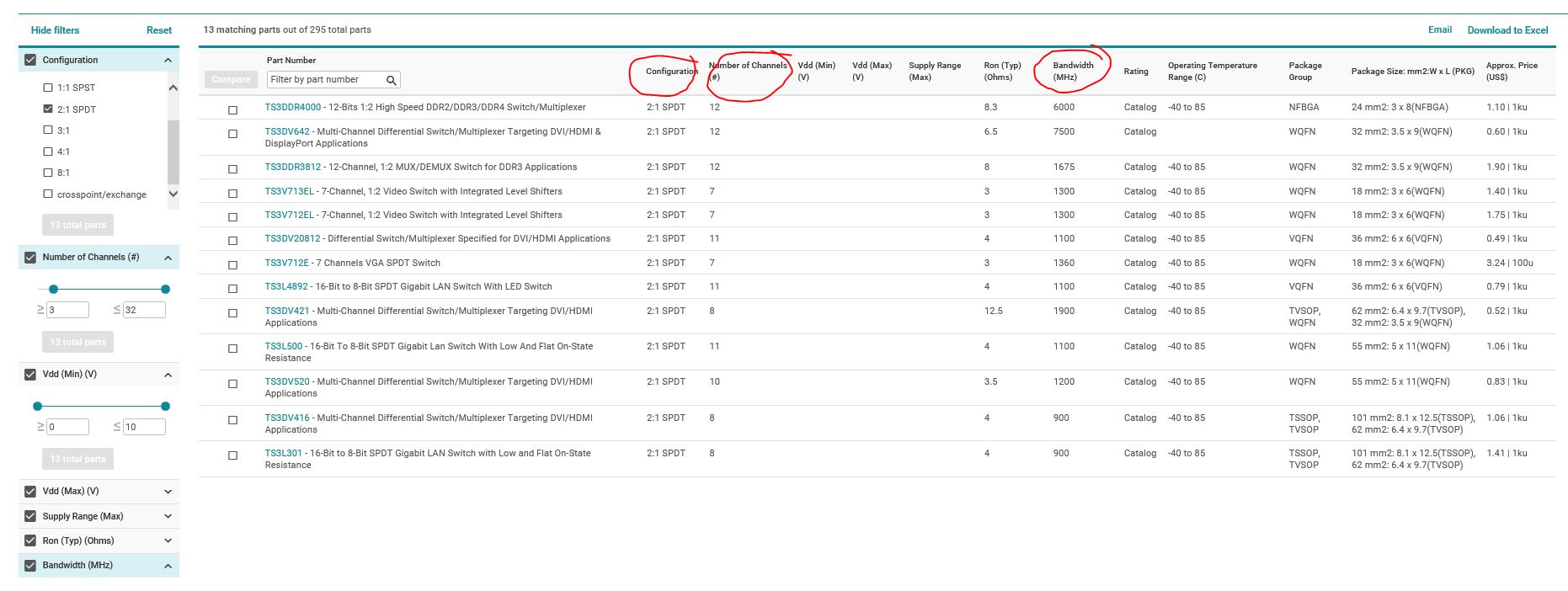This screenshot has width=1568, height=591.
Task: Click the part number search magnifier icon
Action: (x=392, y=80)
